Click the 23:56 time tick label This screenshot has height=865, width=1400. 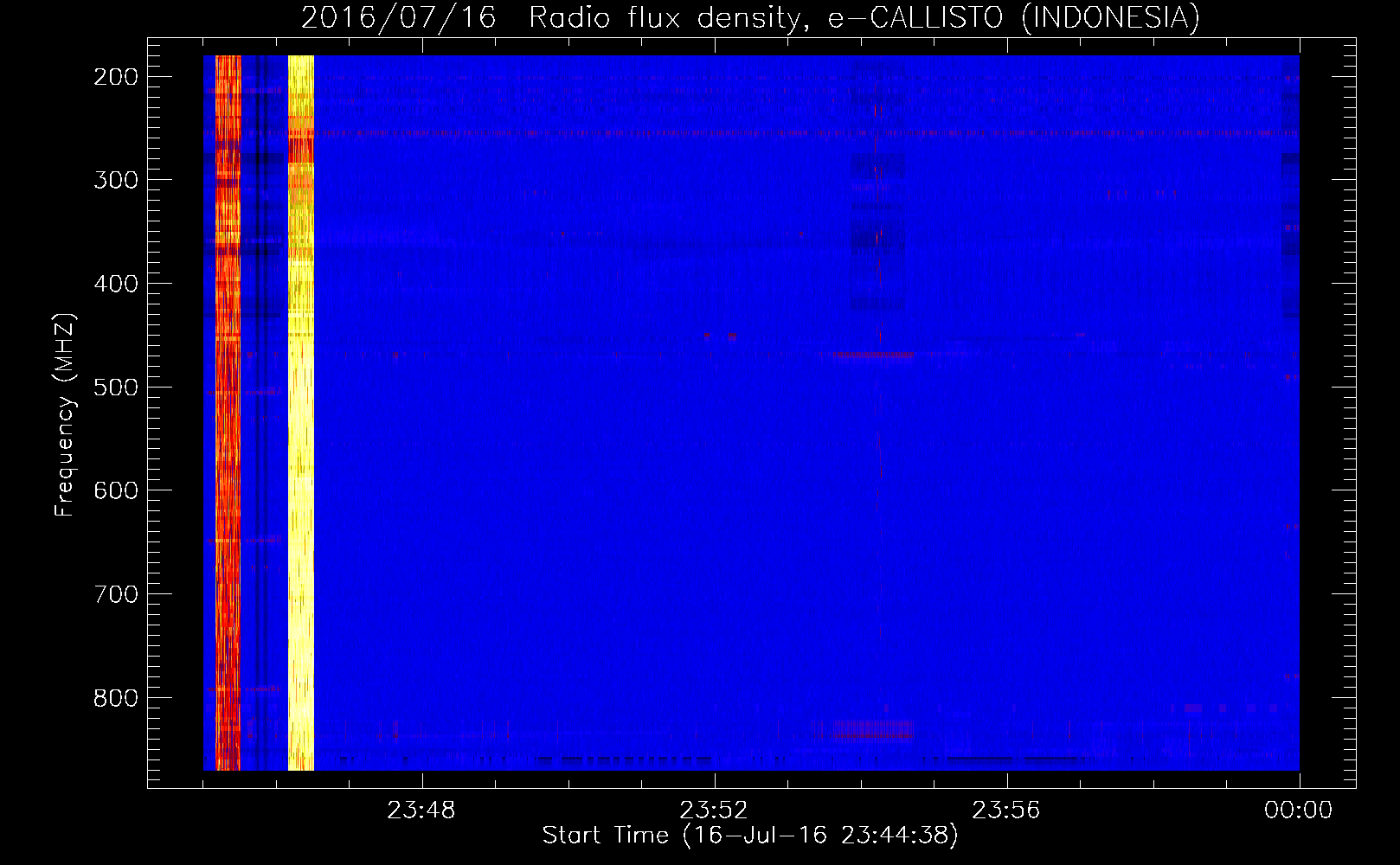[x=1006, y=811]
